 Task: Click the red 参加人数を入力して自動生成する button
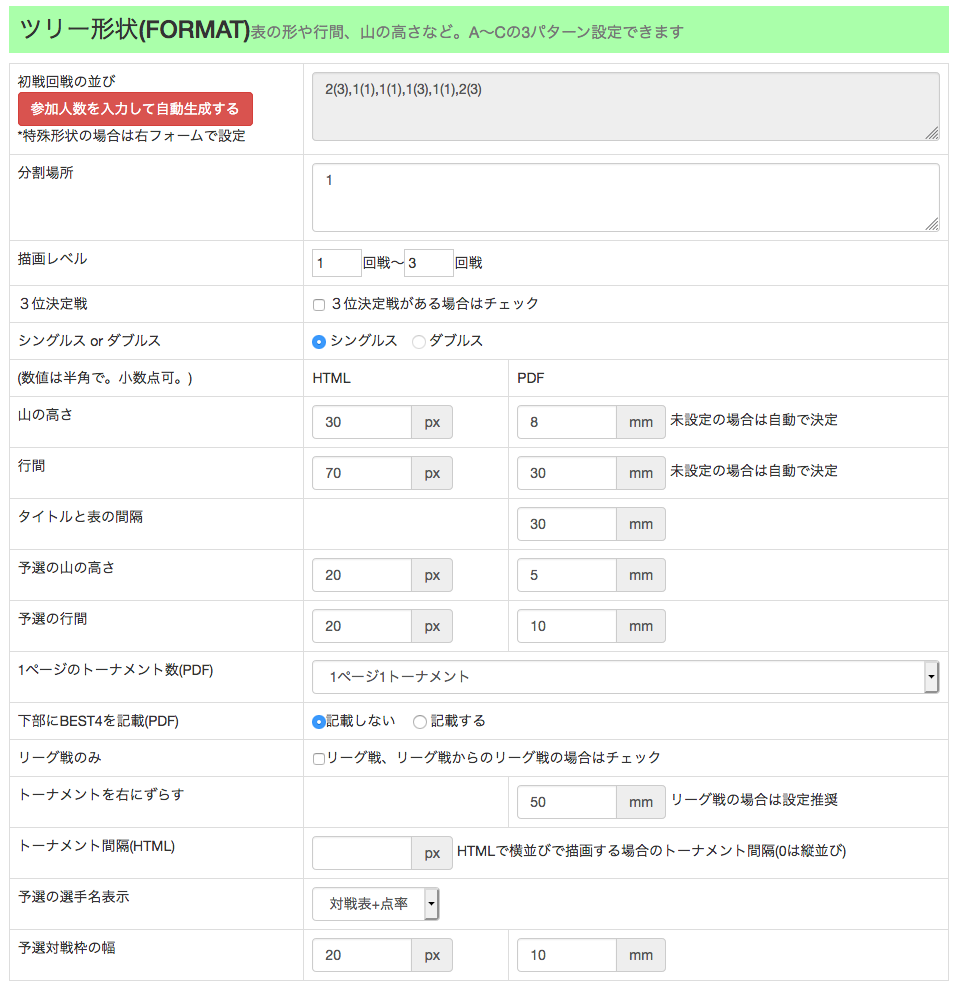135,109
